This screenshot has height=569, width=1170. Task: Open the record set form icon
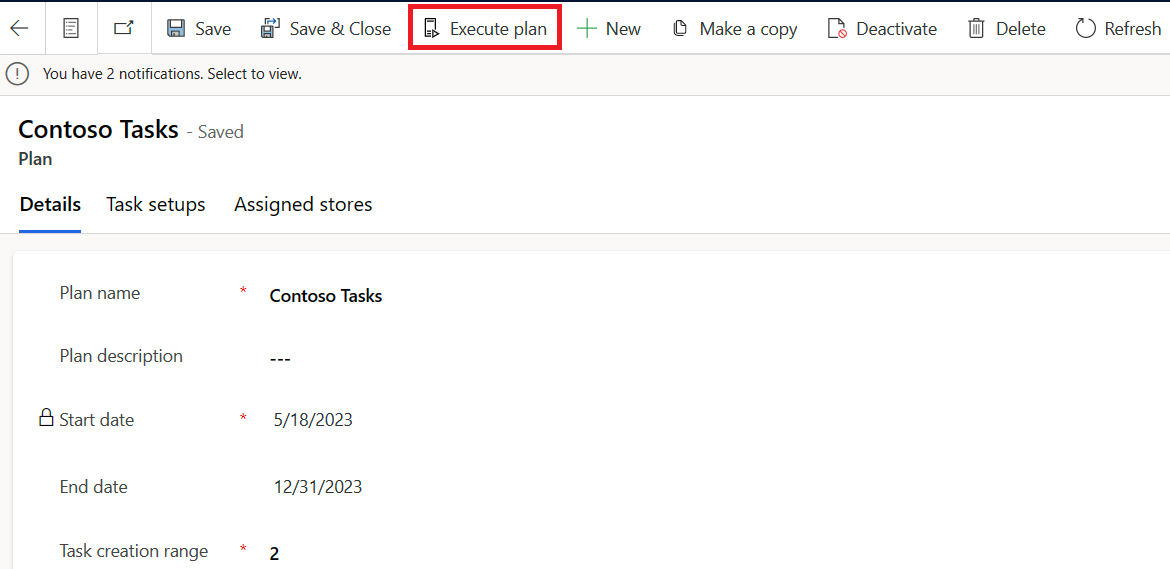pyautogui.click(x=71, y=28)
